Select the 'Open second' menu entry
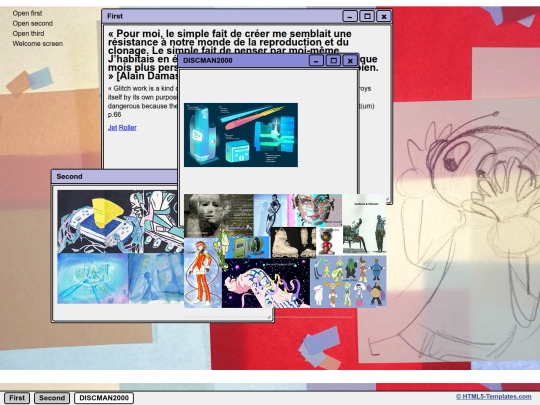540x405 pixels. coord(33,23)
